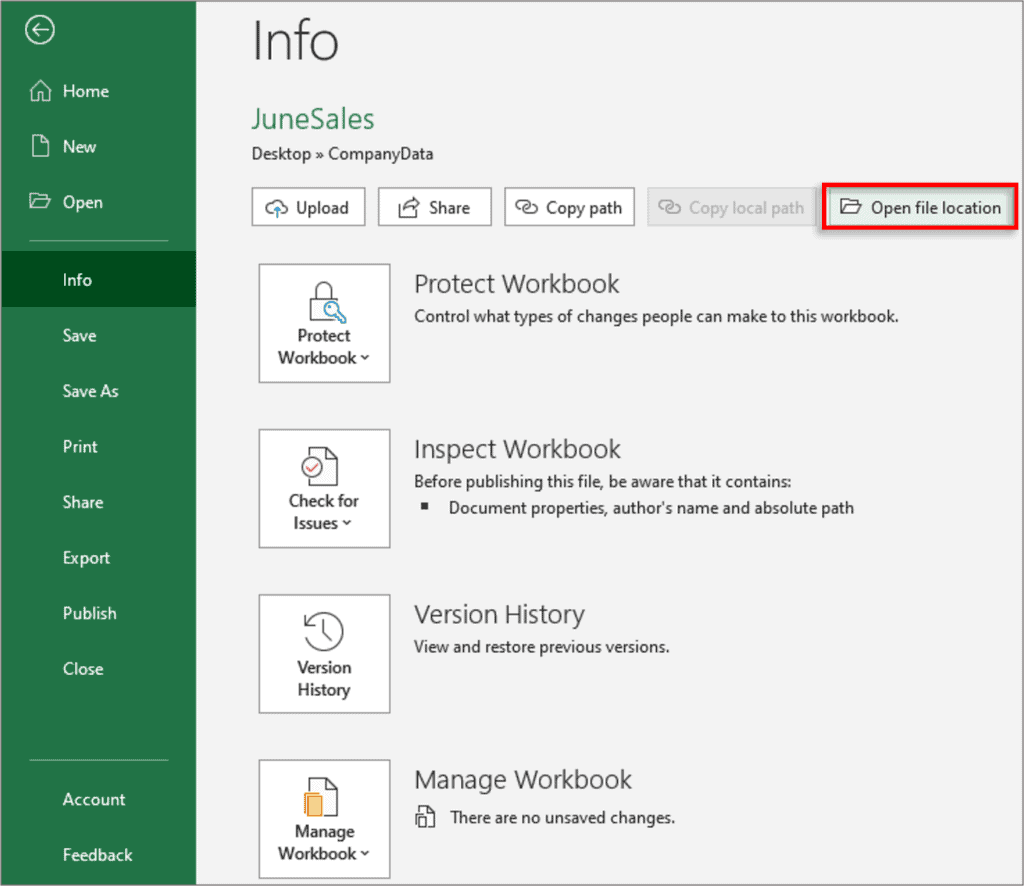Click Close in the sidebar menu
This screenshot has height=886, width=1024.
[x=82, y=669]
